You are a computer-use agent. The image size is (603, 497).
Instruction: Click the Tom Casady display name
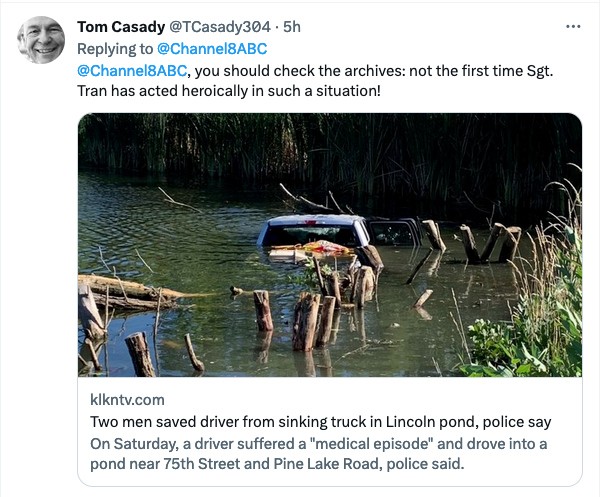point(121,27)
